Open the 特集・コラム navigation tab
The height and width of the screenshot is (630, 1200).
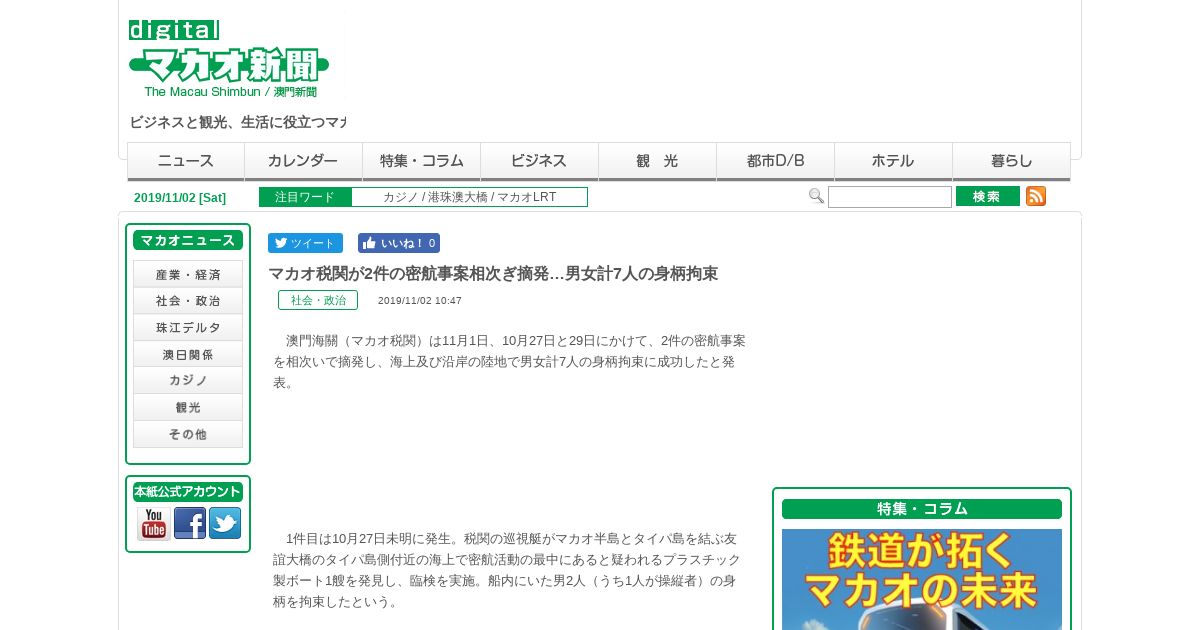[422, 161]
